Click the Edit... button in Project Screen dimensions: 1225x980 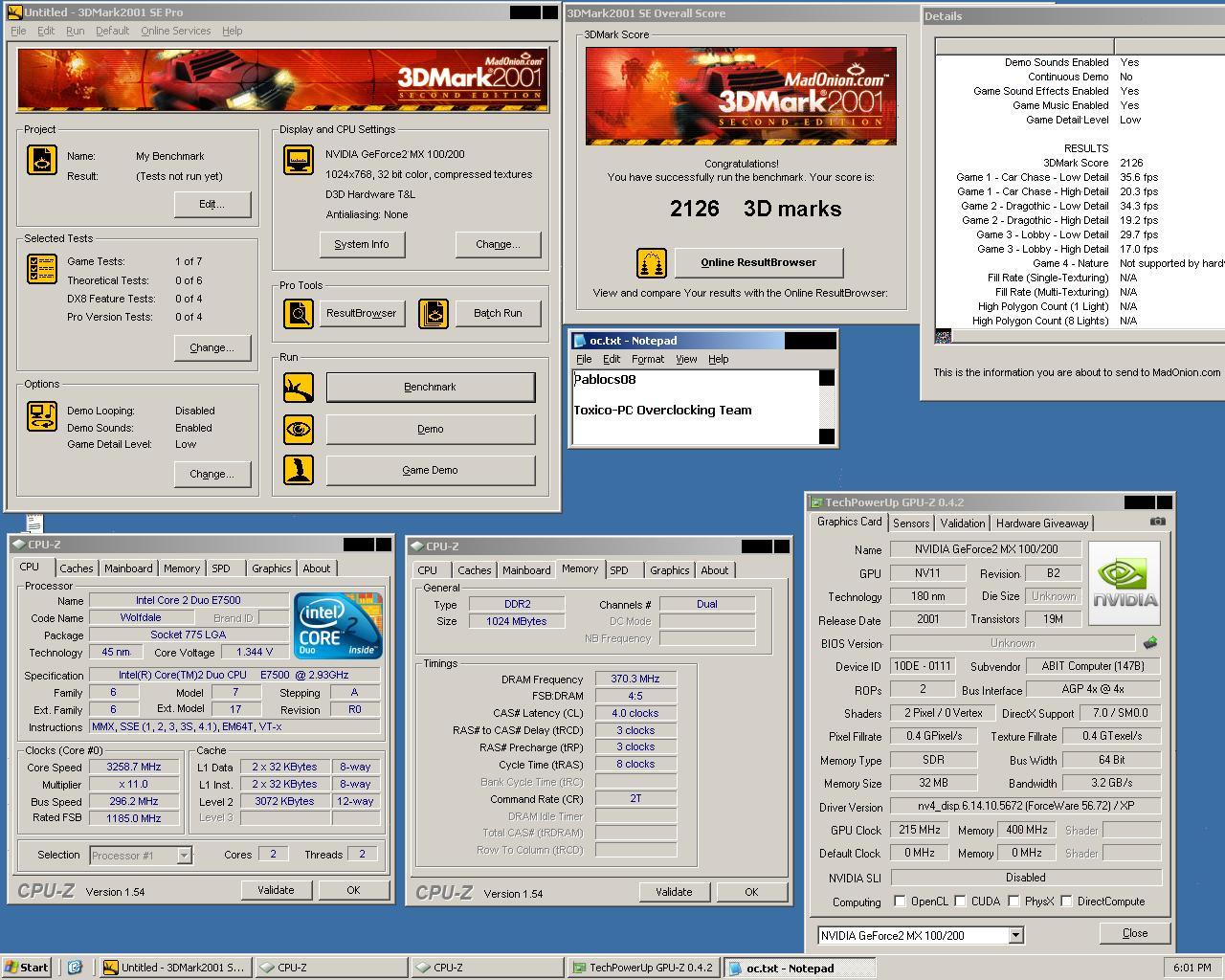(x=212, y=204)
